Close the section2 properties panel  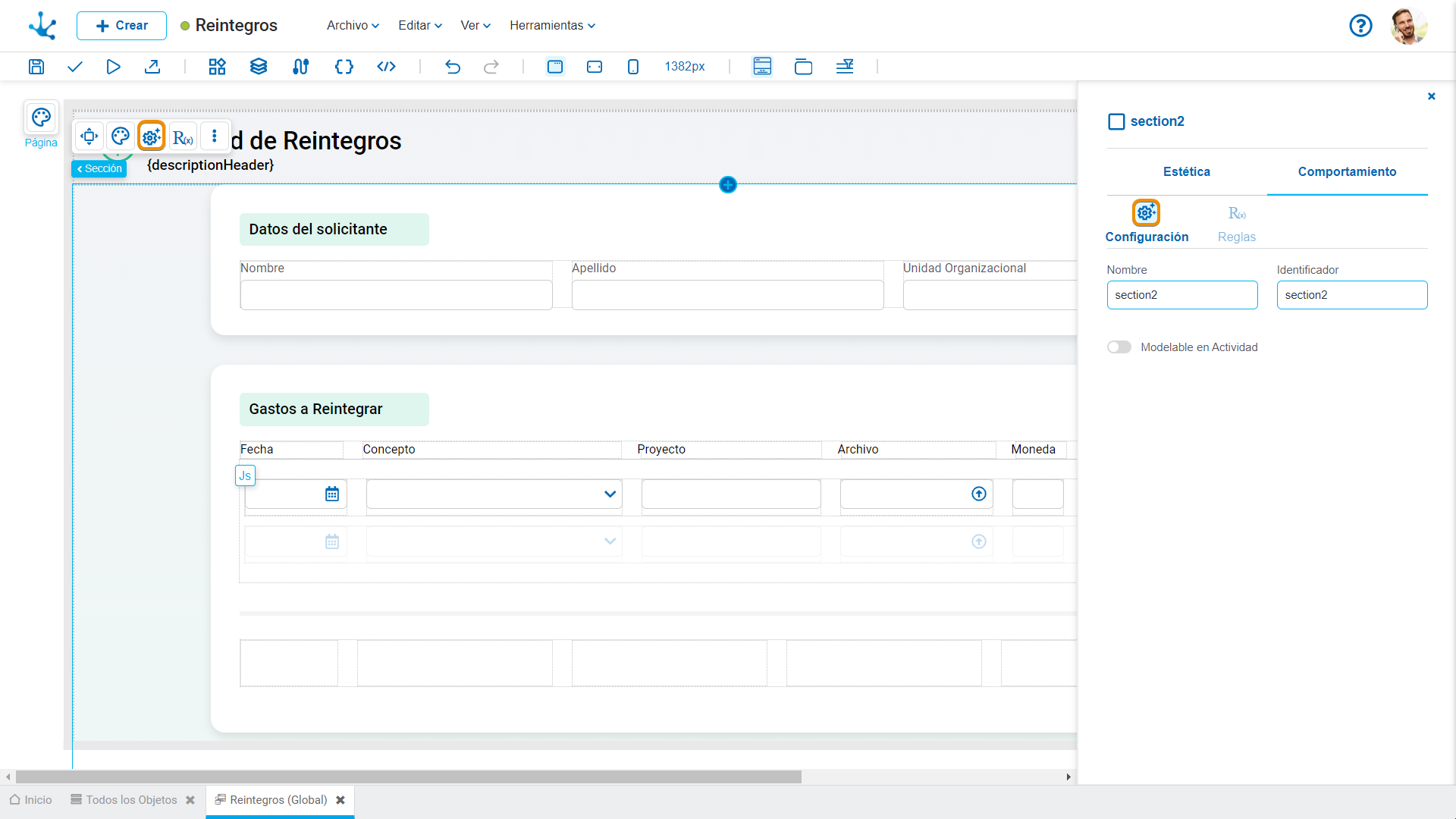(x=1432, y=96)
